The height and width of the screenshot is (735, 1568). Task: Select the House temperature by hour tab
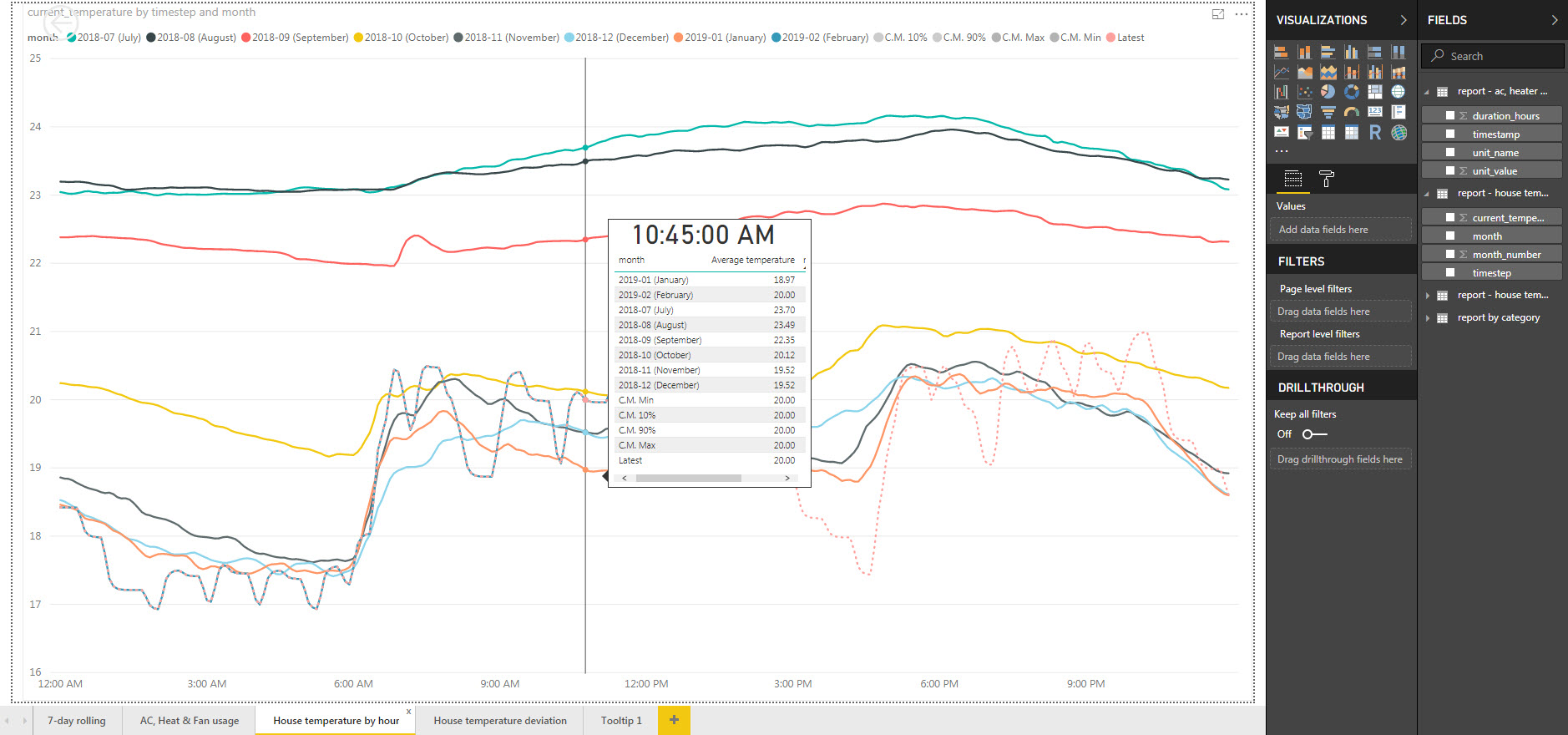336,721
